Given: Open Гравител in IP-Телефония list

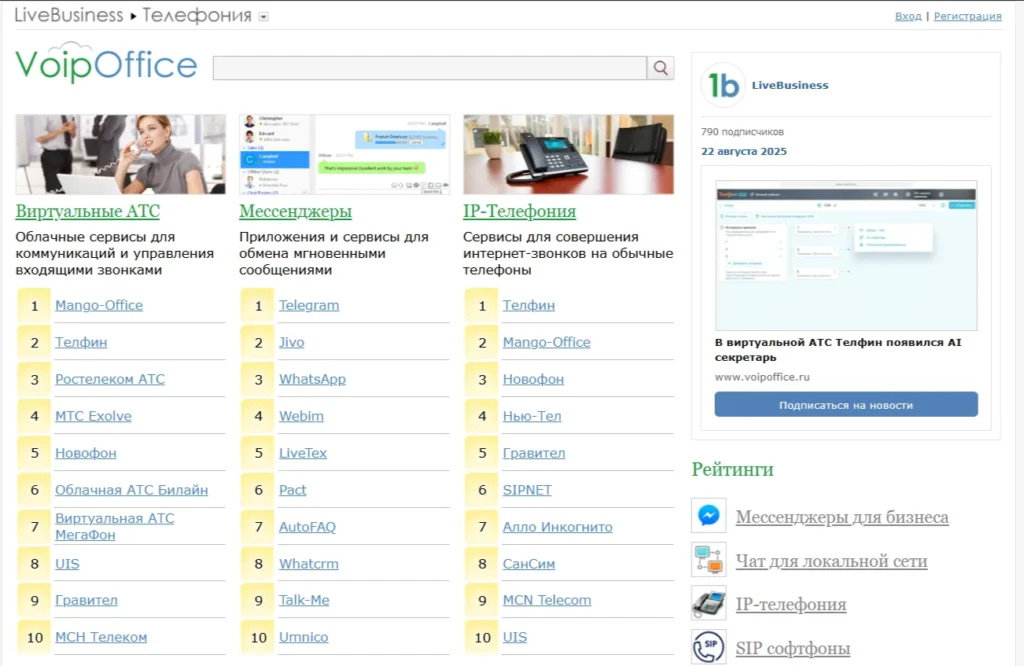Looking at the screenshot, I should (534, 453).
